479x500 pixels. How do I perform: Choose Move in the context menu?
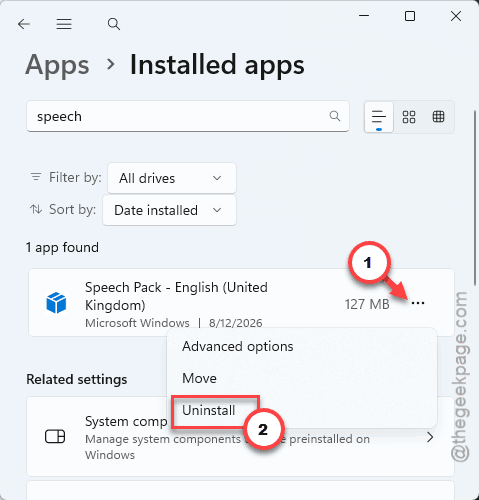coord(199,378)
